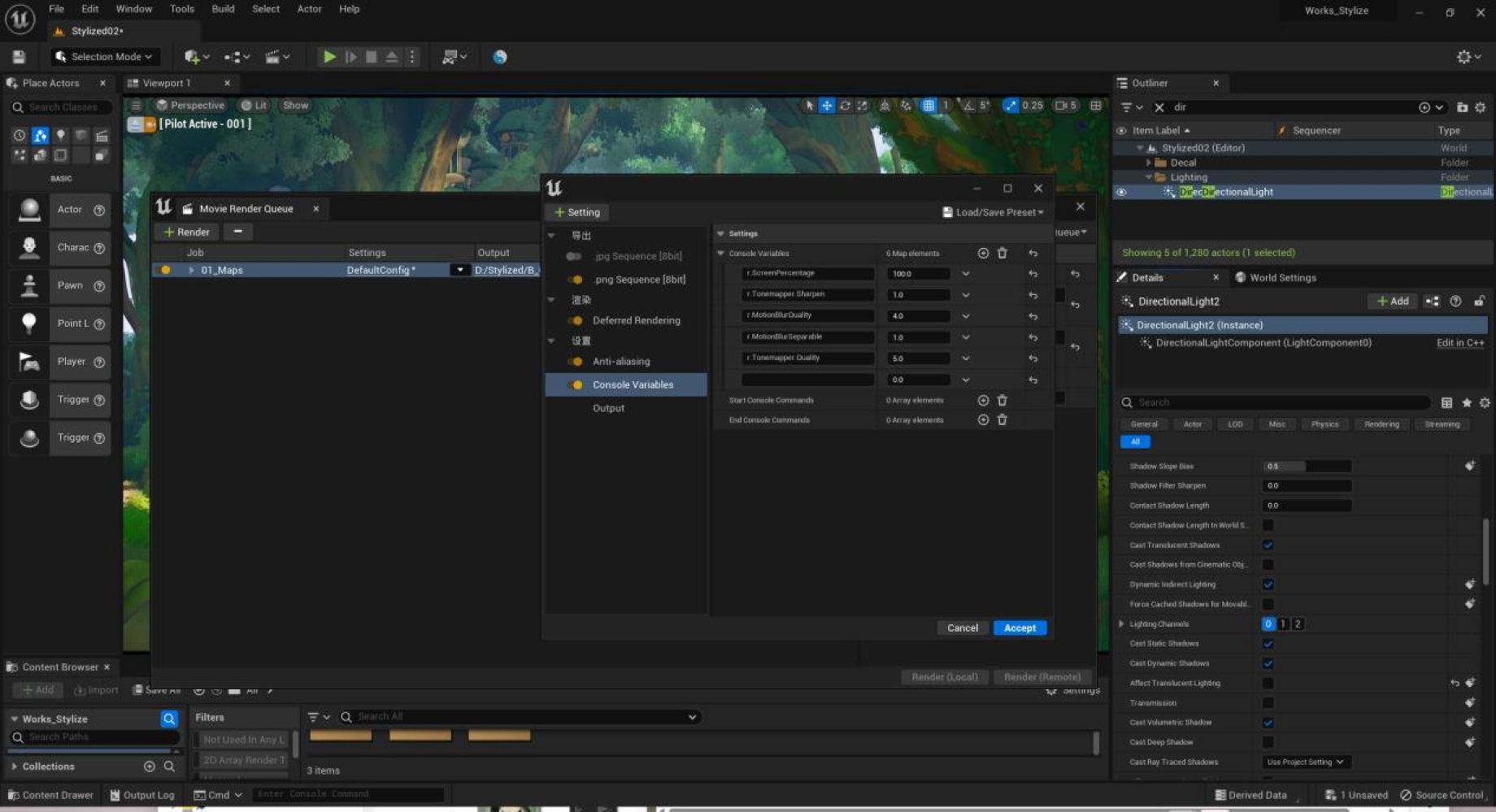1496x812 pixels.
Task: Click the Trigger sphere actor icon
Action: (x=29, y=438)
